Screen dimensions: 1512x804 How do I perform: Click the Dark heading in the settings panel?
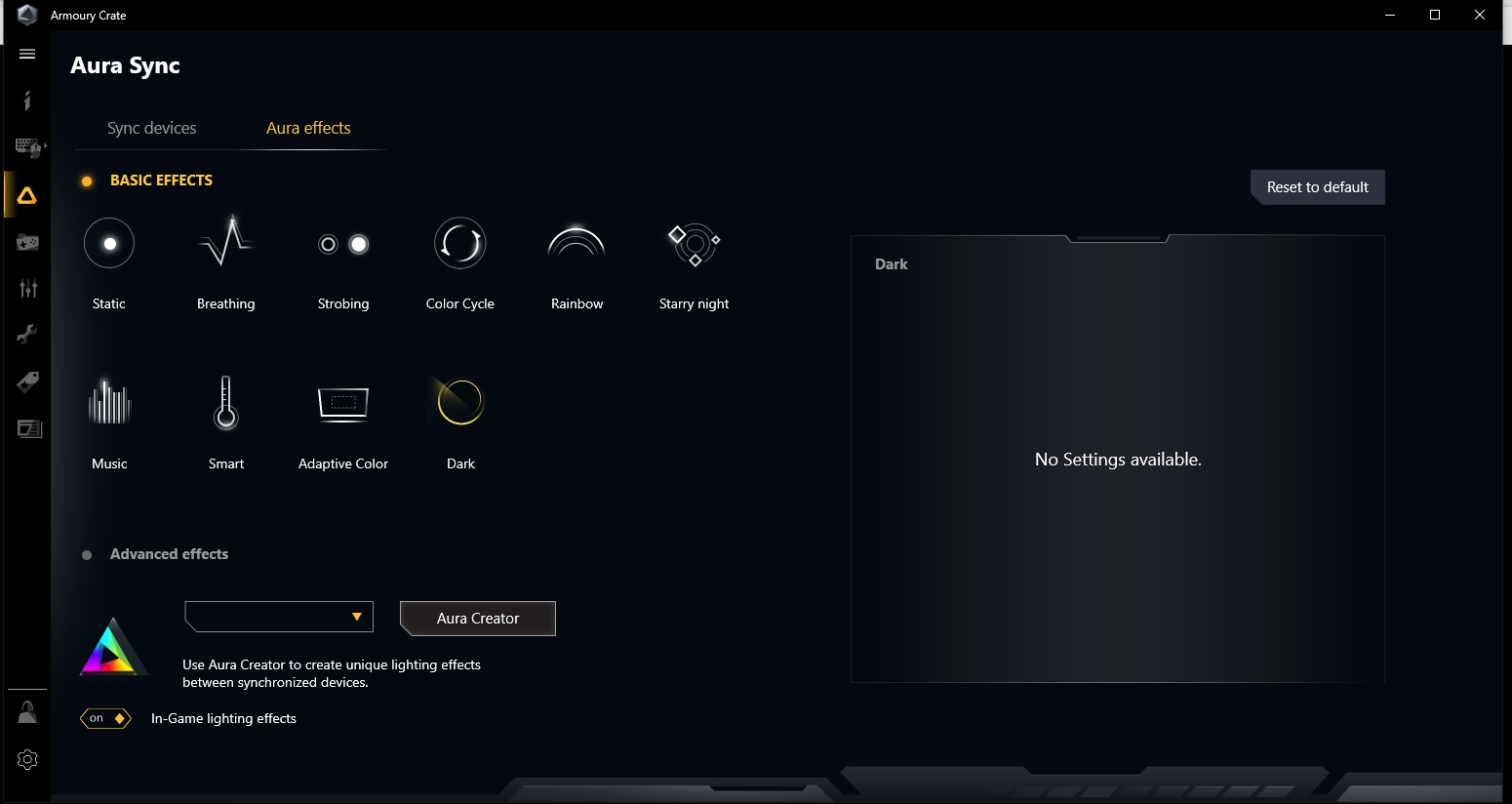[x=892, y=264]
